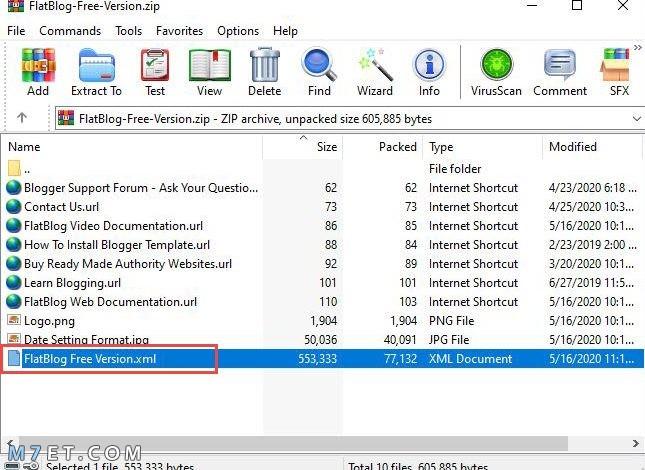Image resolution: width=645 pixels, height=470 pixels.
Task: Click the Delete trash can icon
Action: (264, 72)
